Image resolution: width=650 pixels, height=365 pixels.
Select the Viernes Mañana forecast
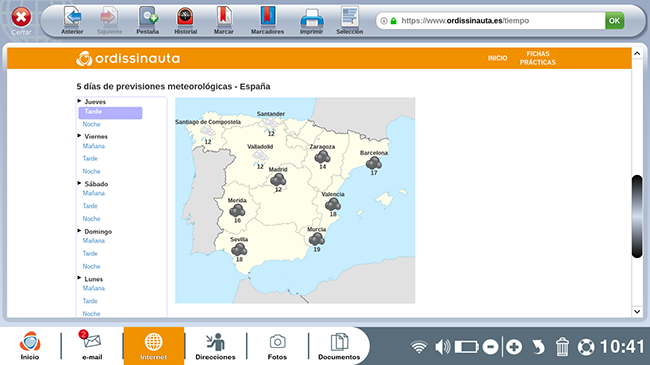coord(94,146)
